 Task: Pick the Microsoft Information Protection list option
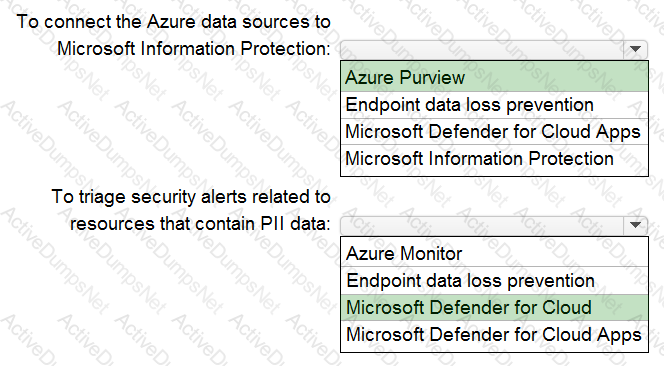pos(494,159)
